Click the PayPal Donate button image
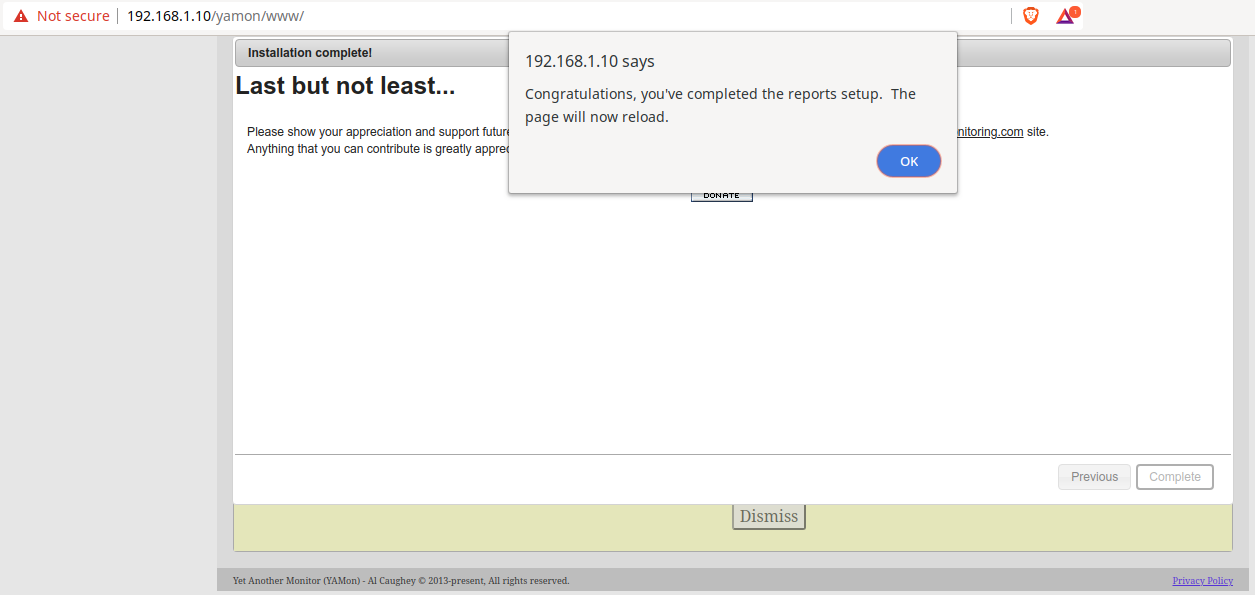Screen dimensions: 1255x595 [x=721, y=195]
